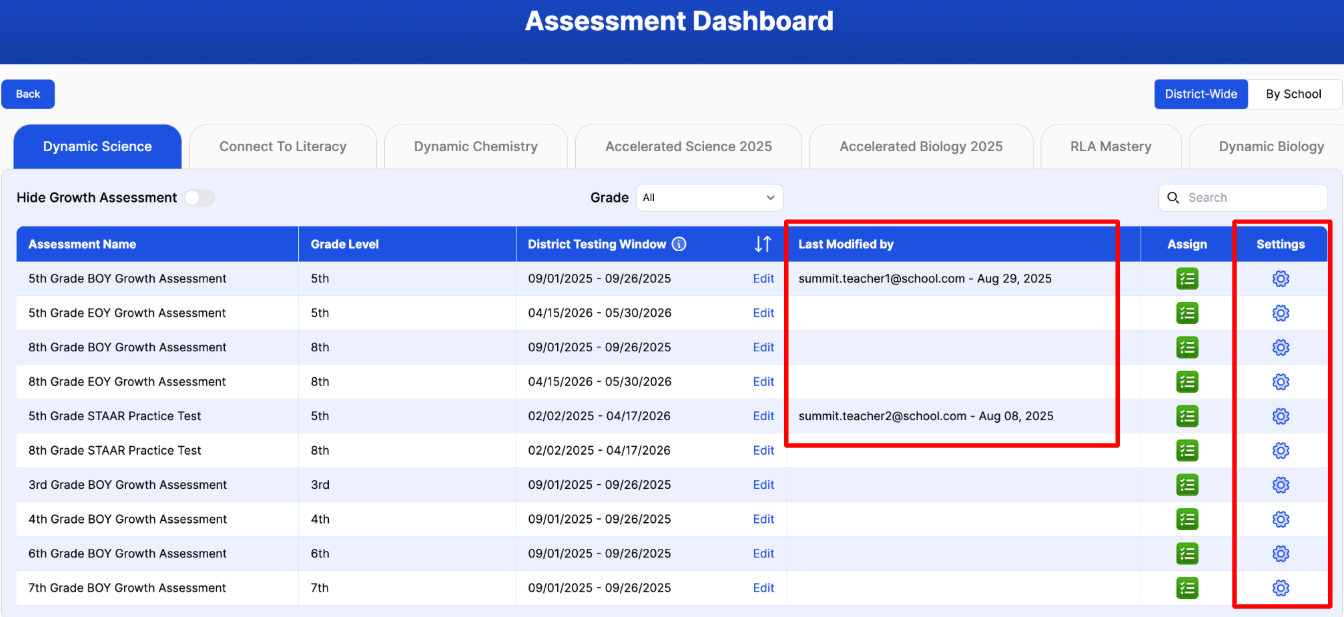1344x617 pixels.
Task: Click assign icon for 5th Grade EOY Growth Assessment
Action: 1187,313
